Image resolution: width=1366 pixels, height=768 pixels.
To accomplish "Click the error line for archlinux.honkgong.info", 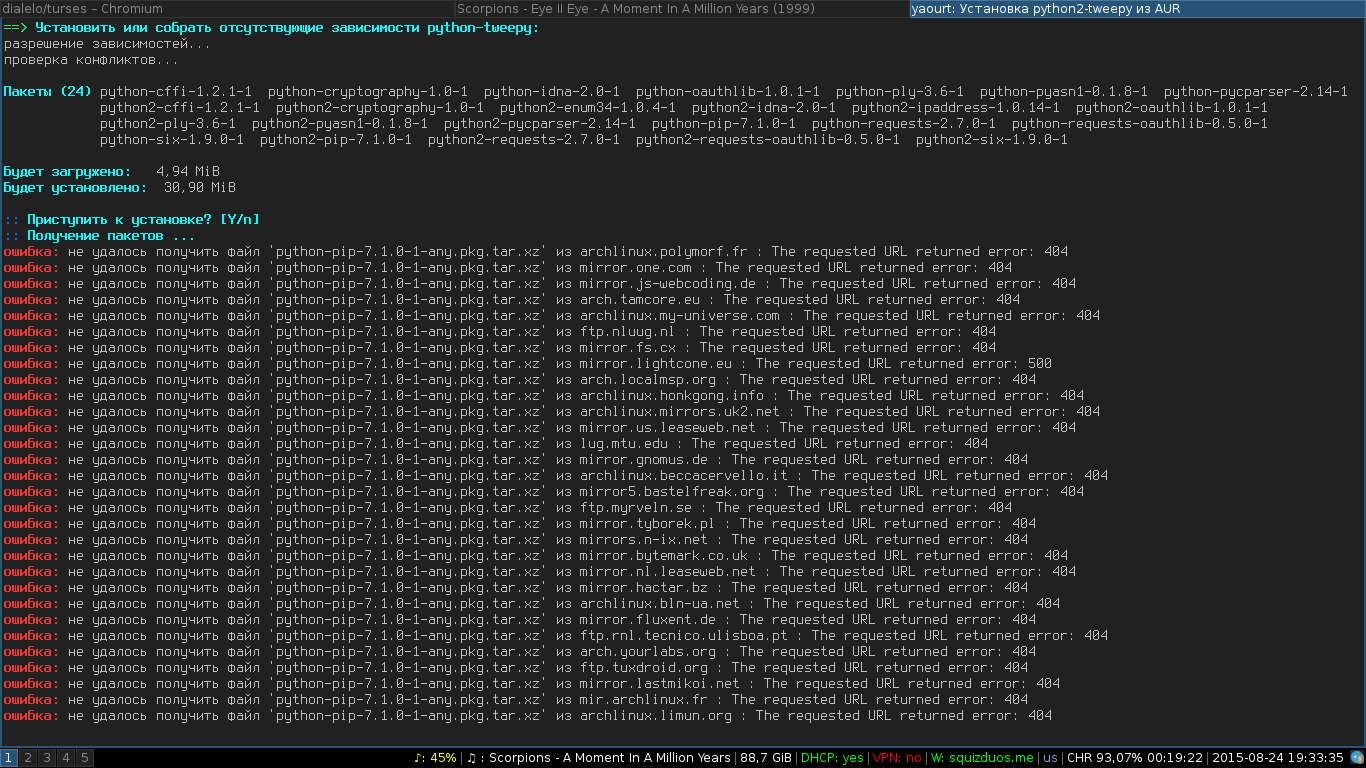I will coord(544,396).
